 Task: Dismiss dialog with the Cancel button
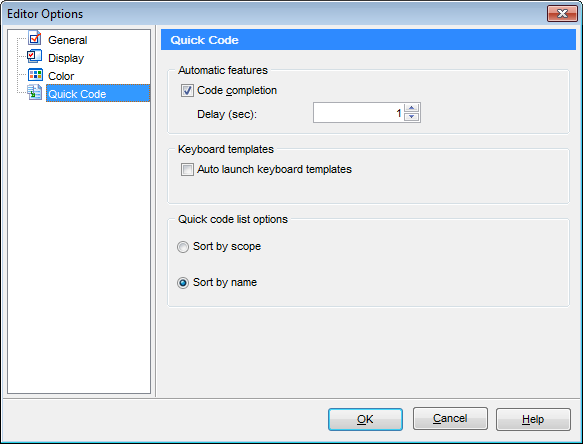tap(450, 418)
